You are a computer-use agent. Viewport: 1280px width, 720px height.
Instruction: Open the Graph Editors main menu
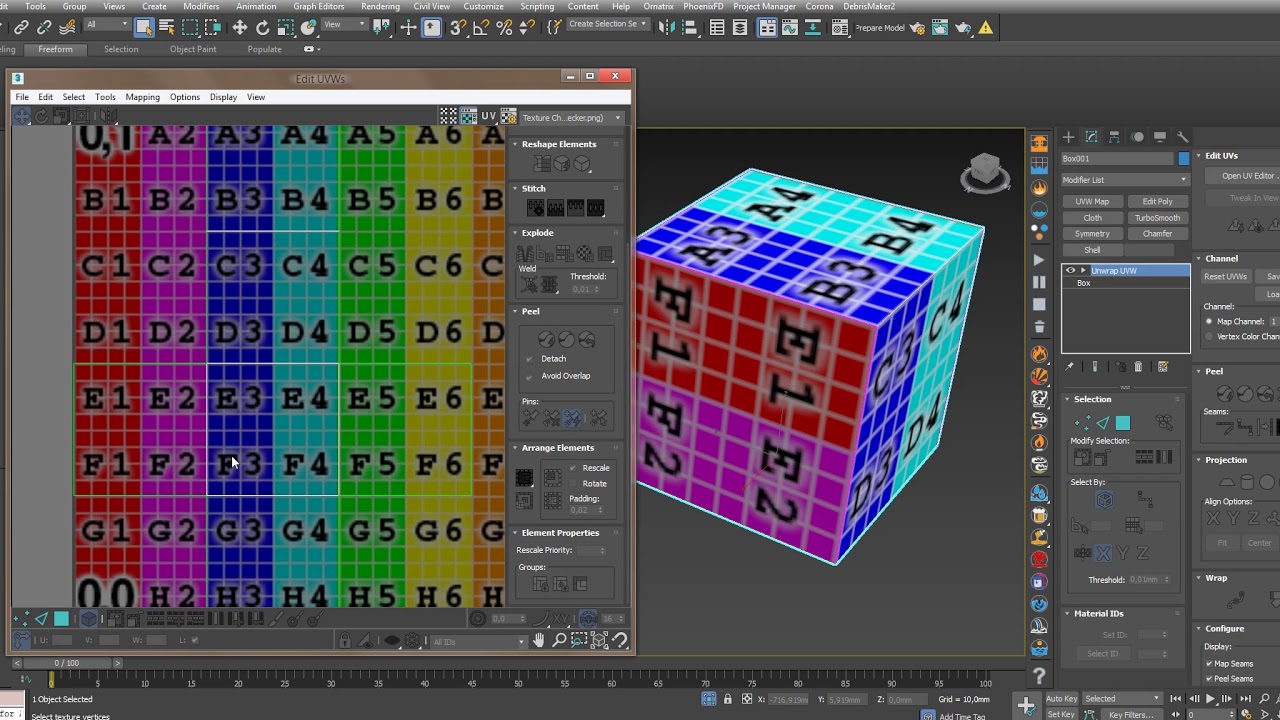[x=318, y=6]
